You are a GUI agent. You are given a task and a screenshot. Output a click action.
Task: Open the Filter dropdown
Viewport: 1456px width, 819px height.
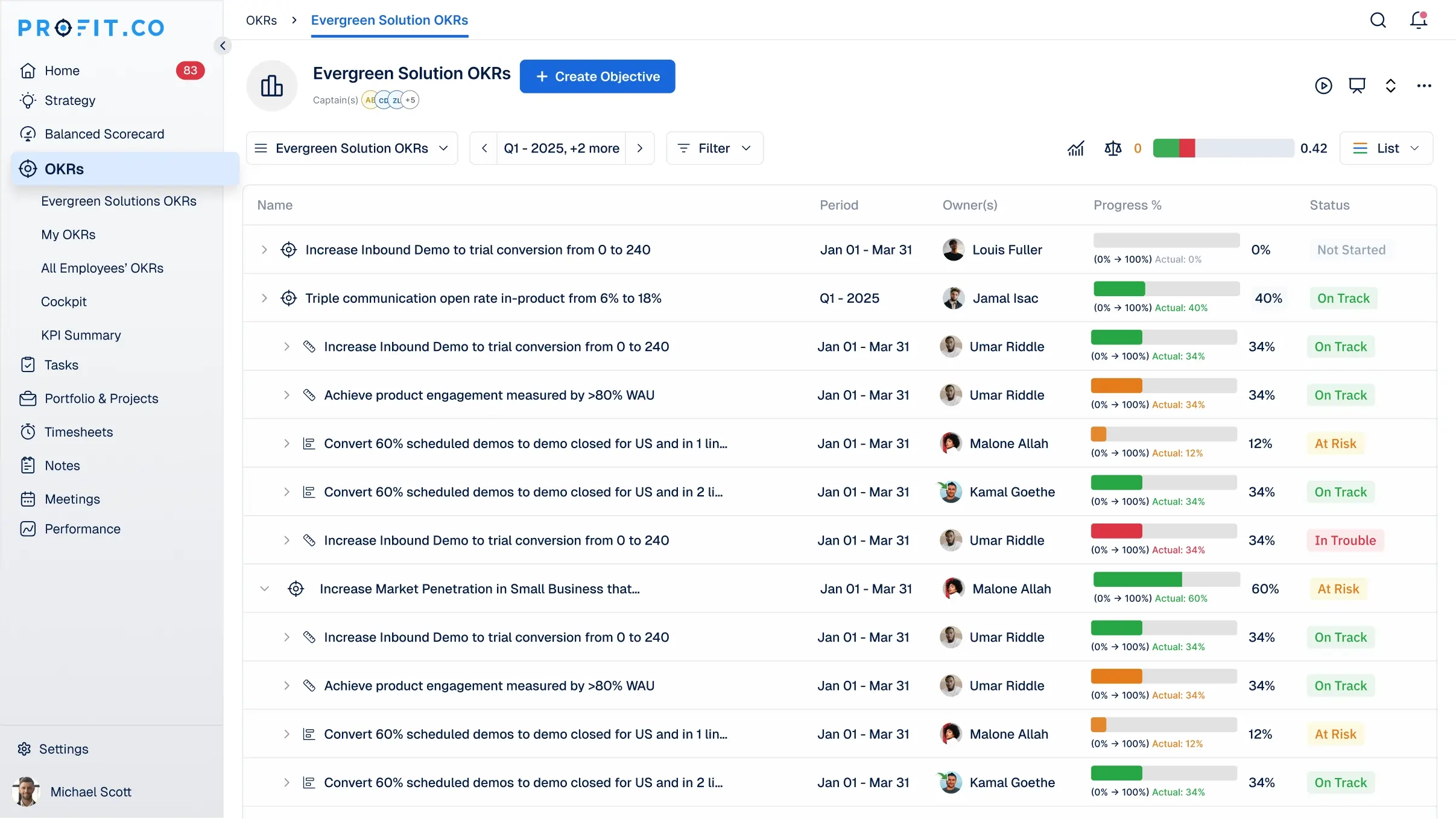(x=714, y=148)
